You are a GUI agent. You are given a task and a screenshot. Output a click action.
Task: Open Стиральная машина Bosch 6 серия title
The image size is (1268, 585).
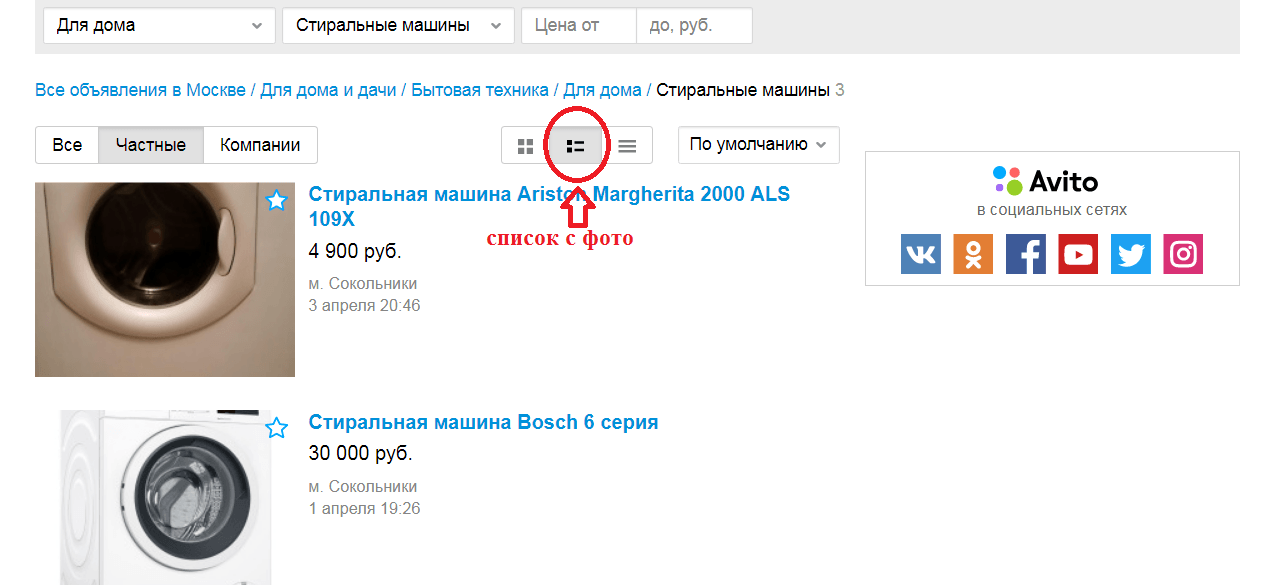483,422
